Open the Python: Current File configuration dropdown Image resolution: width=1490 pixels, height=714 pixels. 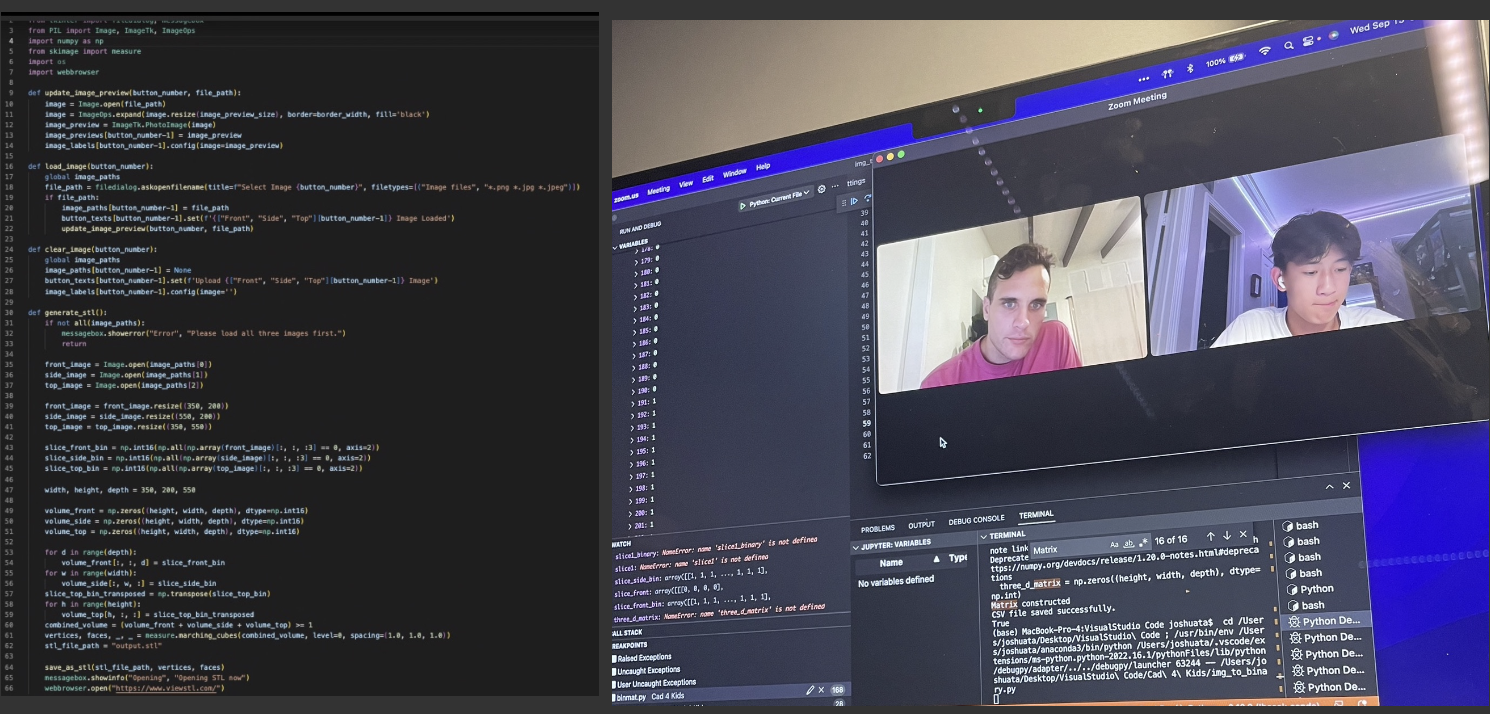point(776,198)
